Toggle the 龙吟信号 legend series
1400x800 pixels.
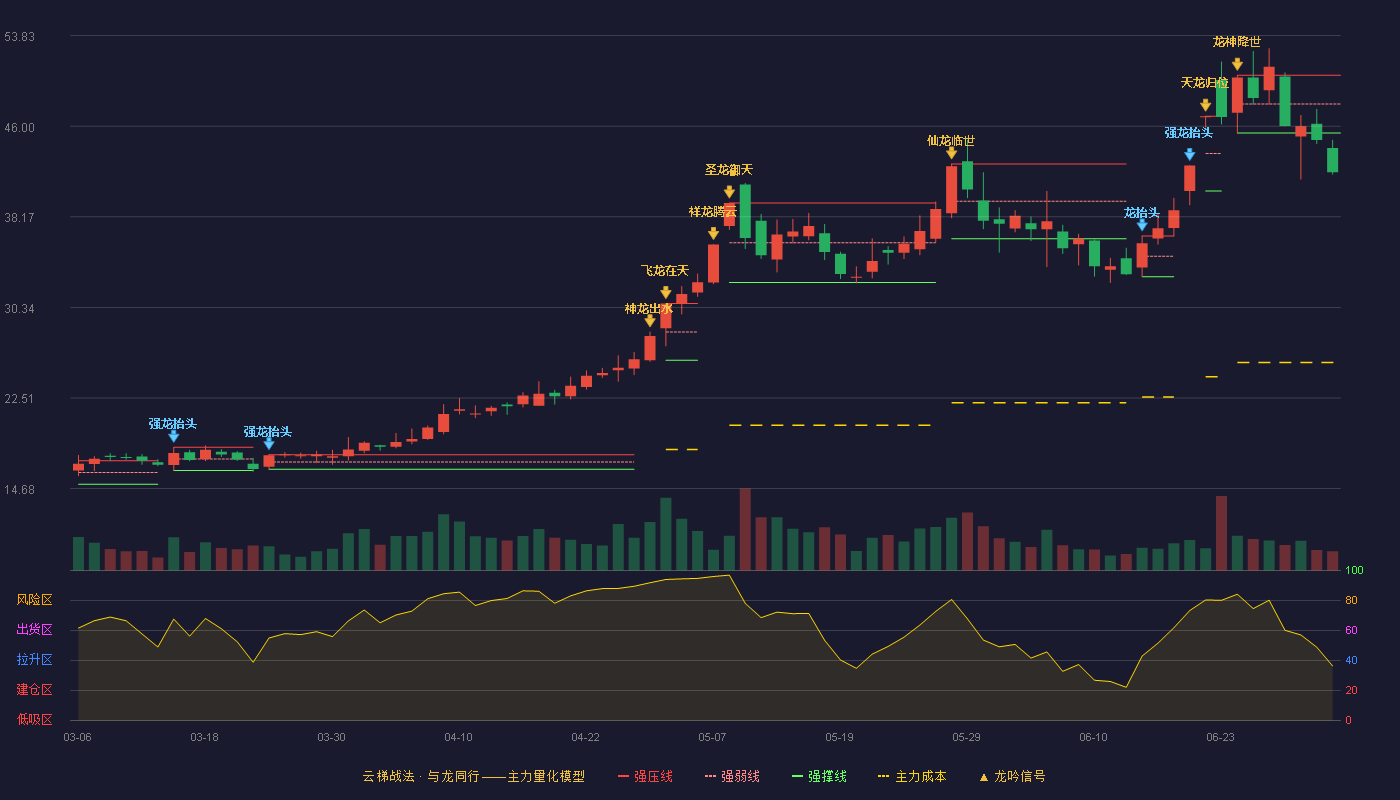[x=1012, y=776]
